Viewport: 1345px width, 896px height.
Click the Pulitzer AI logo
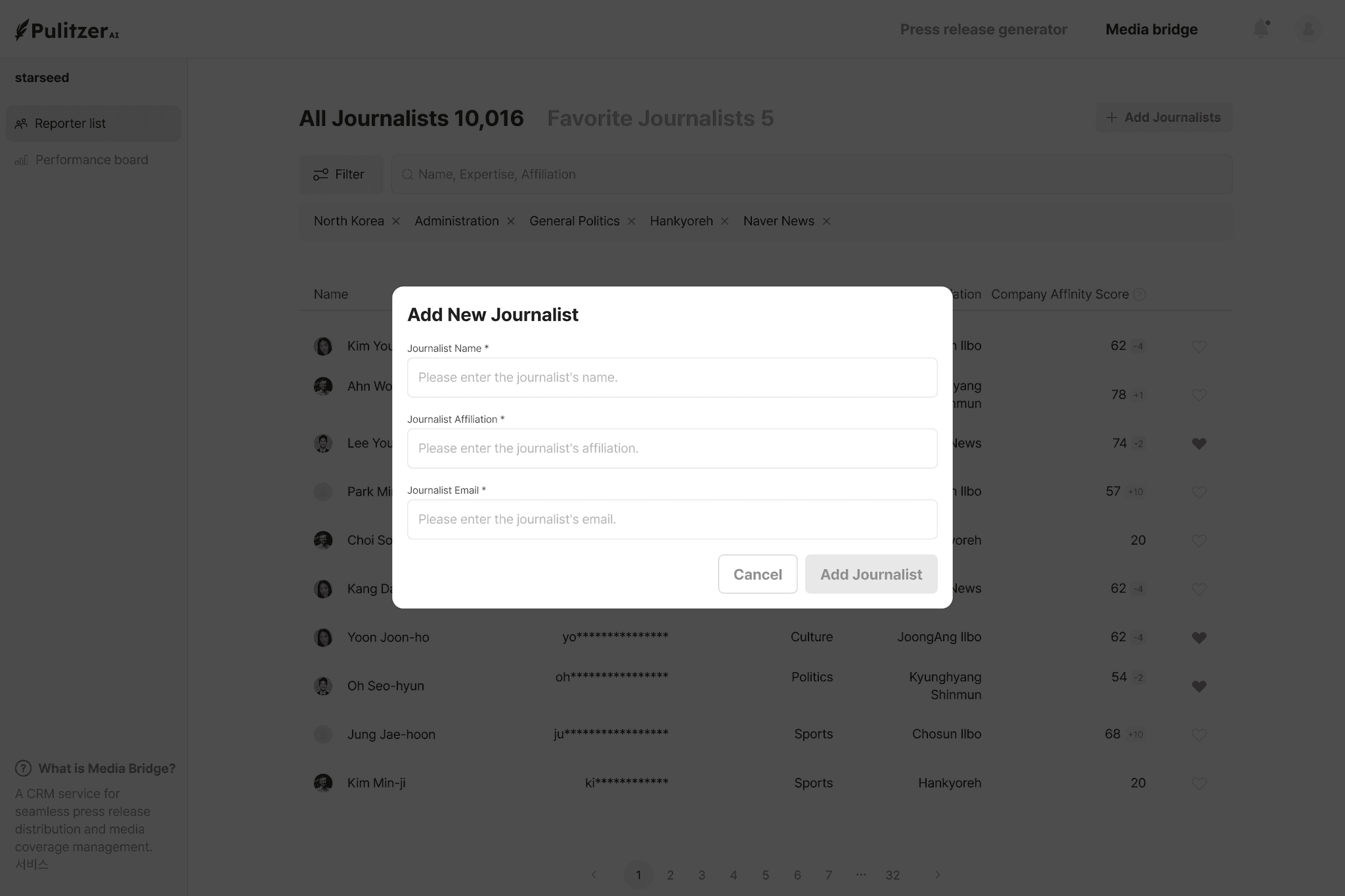(x=67, y=30)
